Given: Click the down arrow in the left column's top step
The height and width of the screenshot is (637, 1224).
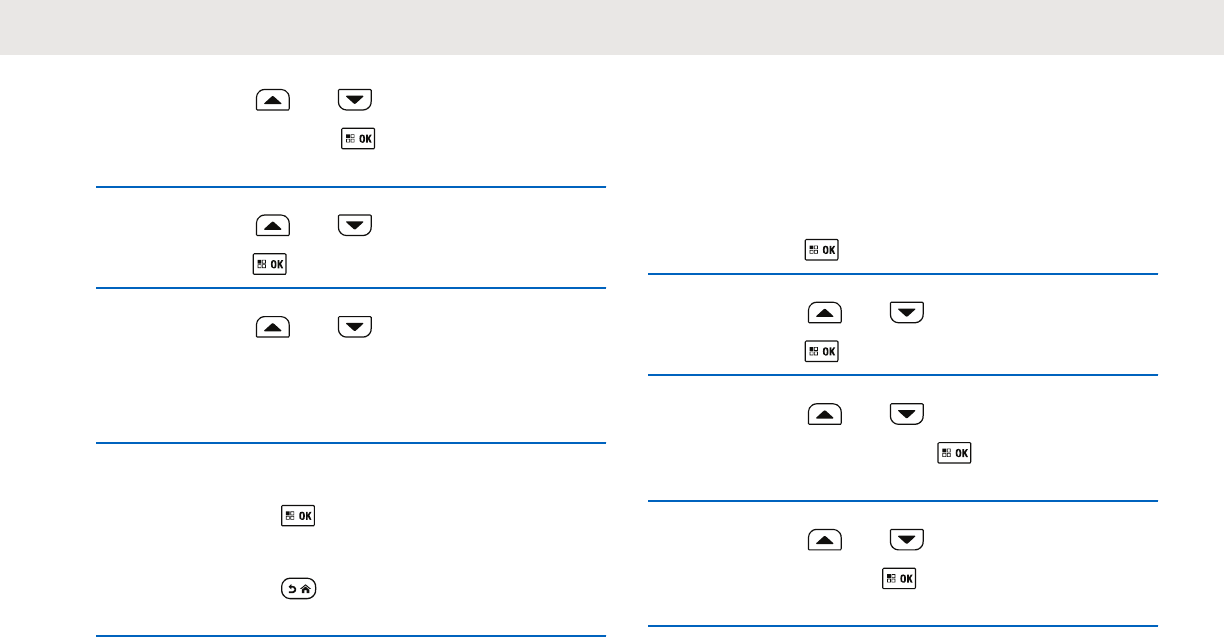Looking at the screenshot, I should (x=354, y=99).
